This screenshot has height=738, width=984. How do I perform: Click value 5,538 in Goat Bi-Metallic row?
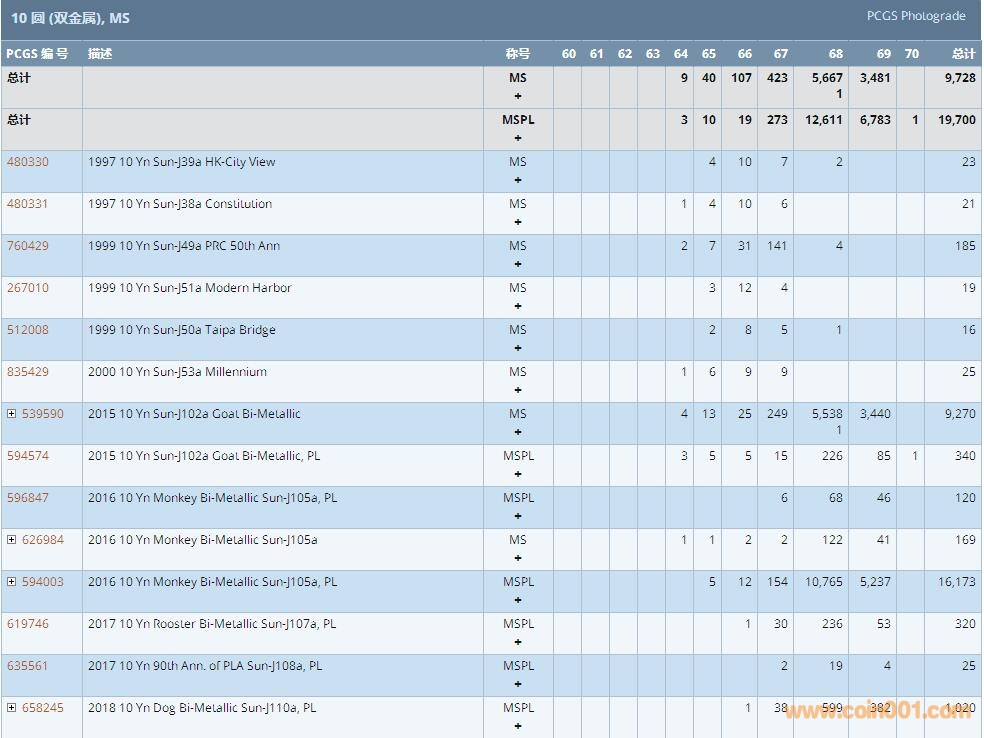pyautogui.click(x=827, y=414)
